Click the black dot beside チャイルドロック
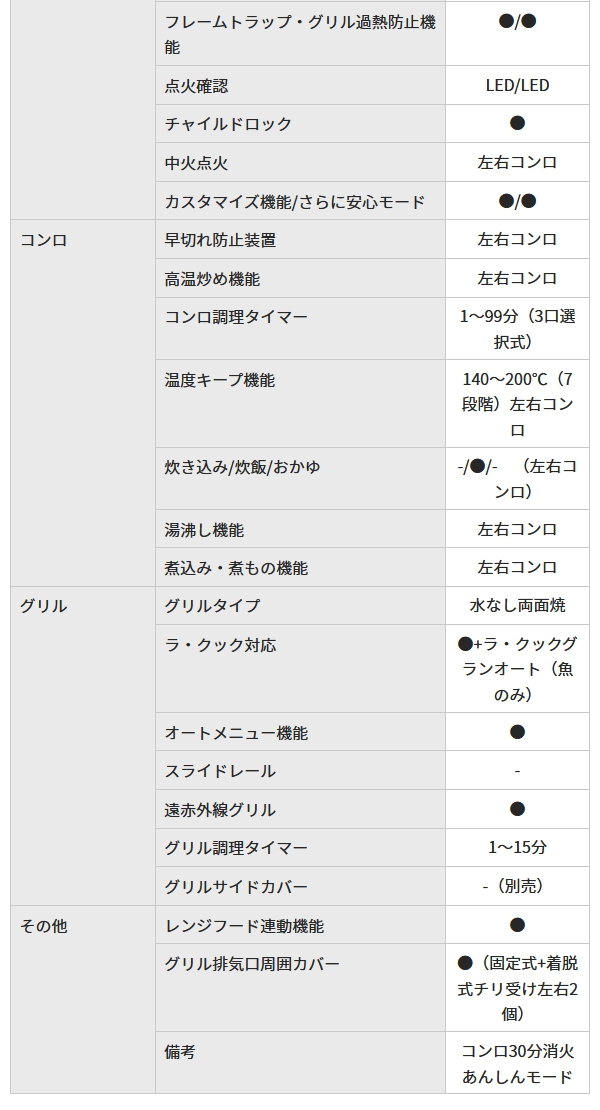 [517, 123]
